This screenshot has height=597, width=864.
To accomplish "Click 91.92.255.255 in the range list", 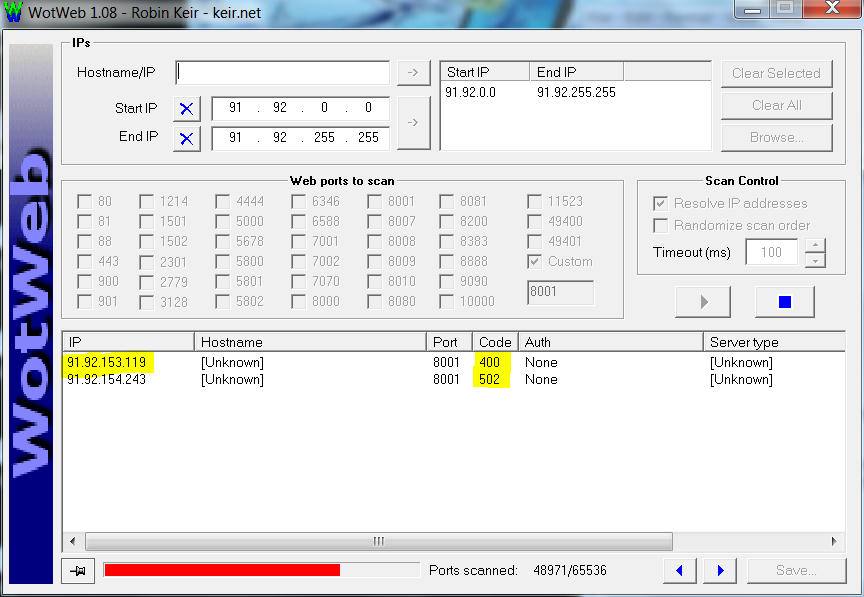I will coord(576,92).
